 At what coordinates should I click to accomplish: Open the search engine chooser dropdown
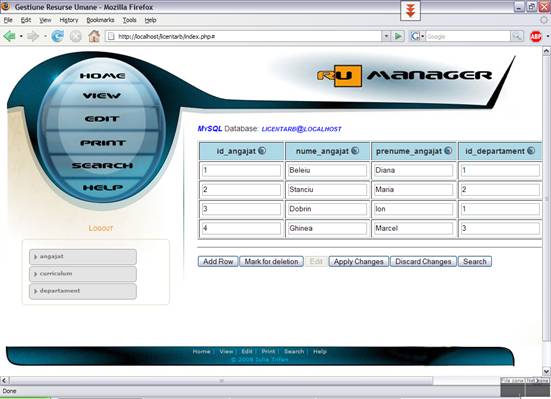pyautogui.click(x=423, y=36)
